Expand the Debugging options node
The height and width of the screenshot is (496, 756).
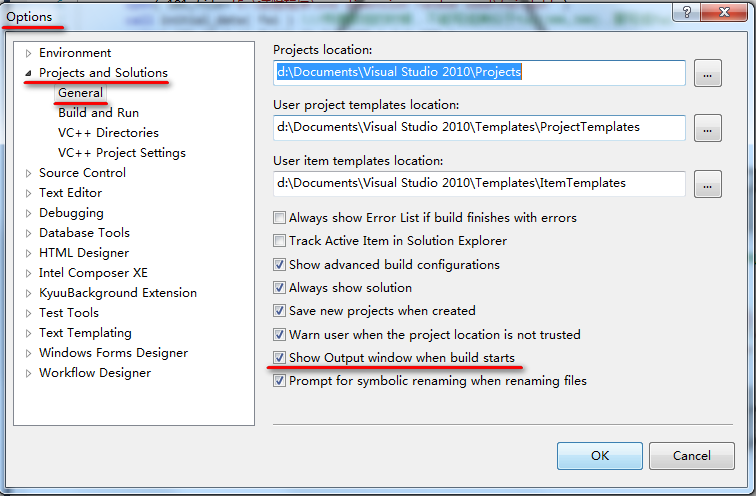click(x=29, y=213)
